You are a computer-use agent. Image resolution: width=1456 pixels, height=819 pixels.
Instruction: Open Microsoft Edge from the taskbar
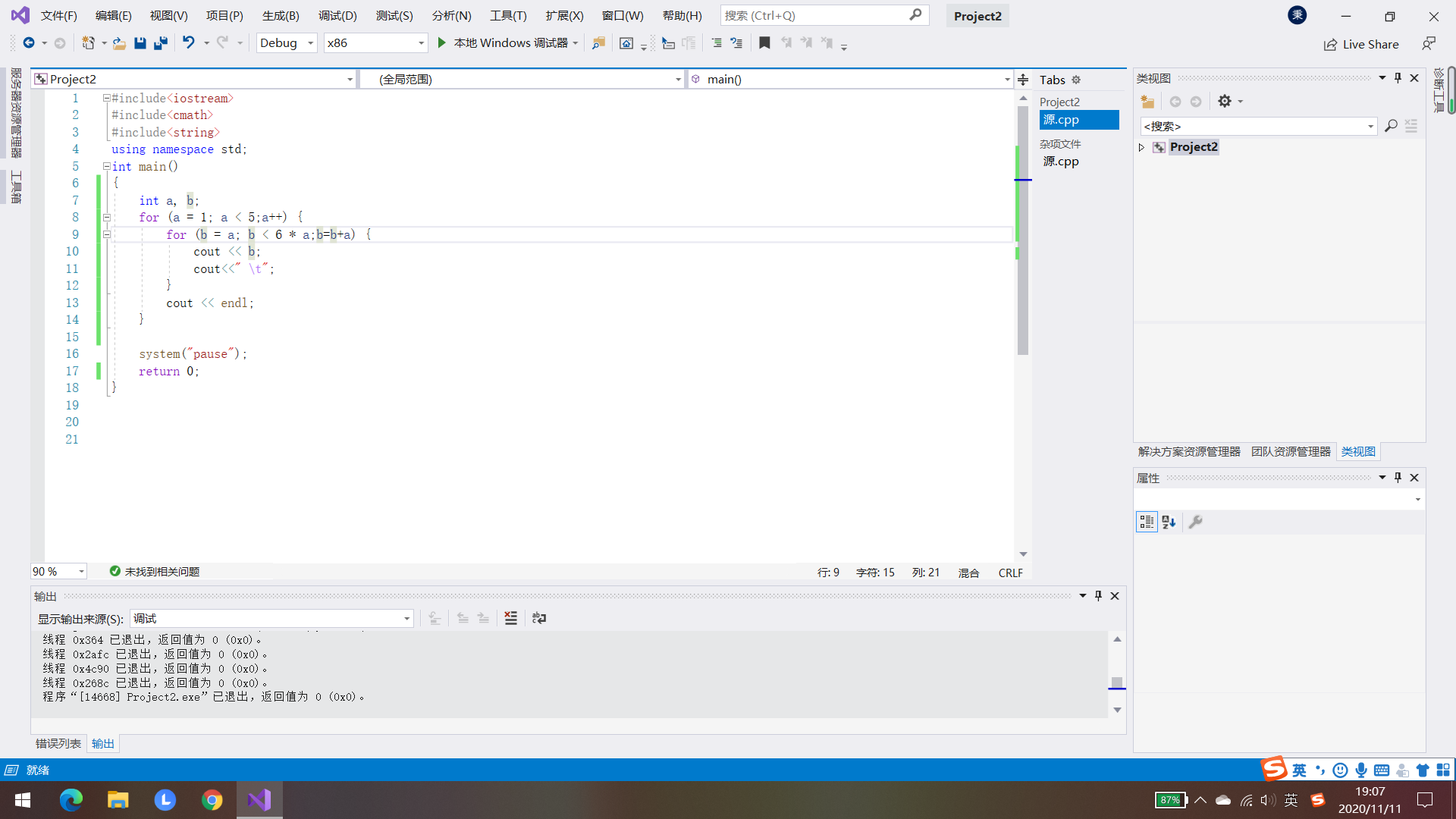71,800
